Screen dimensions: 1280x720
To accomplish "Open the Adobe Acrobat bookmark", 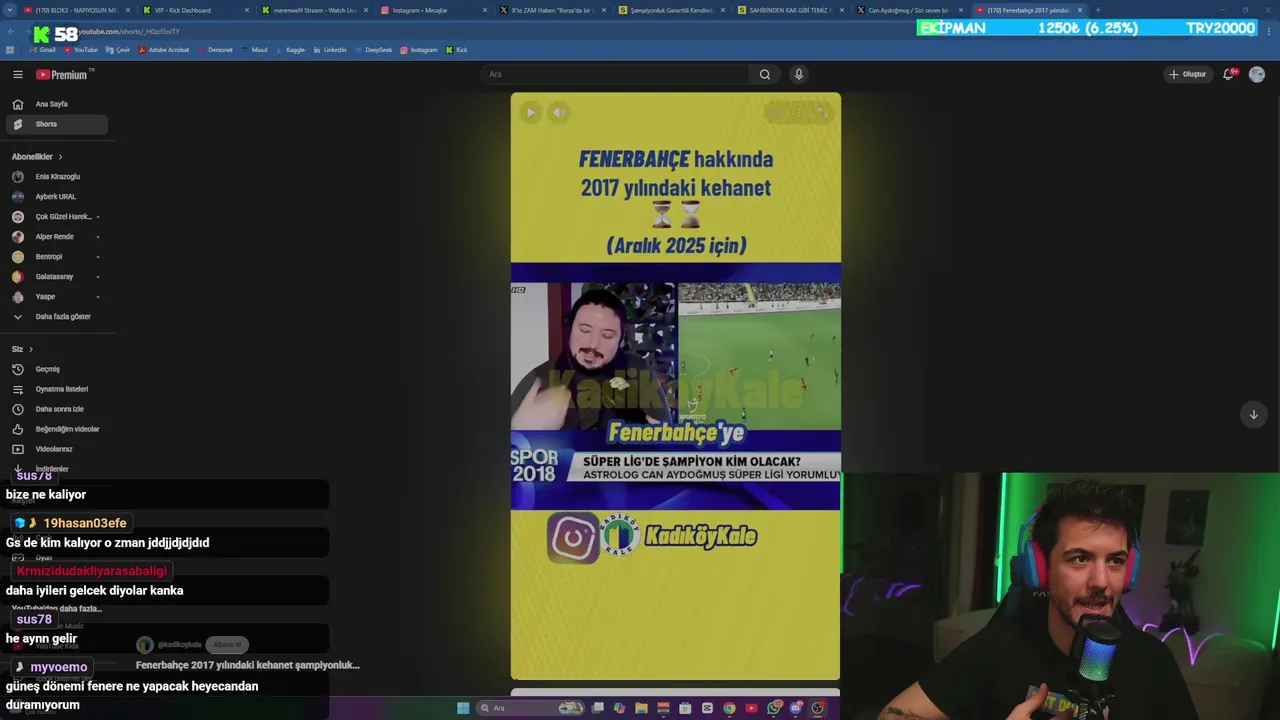I will coord(164,50).
